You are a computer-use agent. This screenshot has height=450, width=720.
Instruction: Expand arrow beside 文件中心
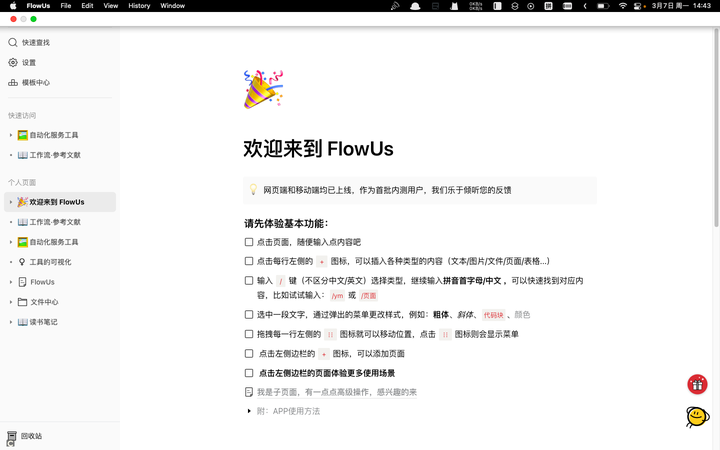click(11, 302)
